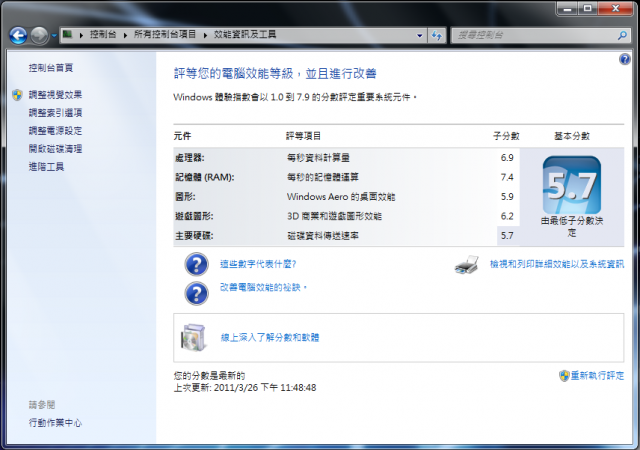640x450 pixels.
Task: Click the highlighted hard disk subscore 5.7
Action: pyautogui.click(x=507, y=236)
